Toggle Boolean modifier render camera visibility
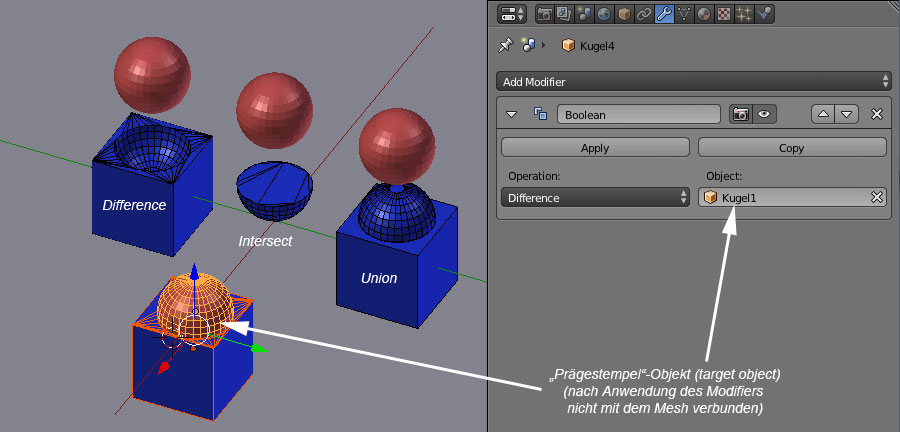The image size is (900, 432). pos(741,115)
